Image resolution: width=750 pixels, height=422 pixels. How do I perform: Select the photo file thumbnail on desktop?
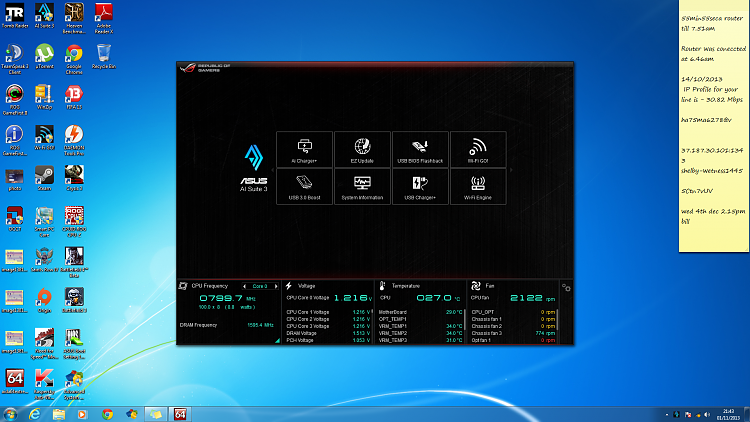click(14, 178)
